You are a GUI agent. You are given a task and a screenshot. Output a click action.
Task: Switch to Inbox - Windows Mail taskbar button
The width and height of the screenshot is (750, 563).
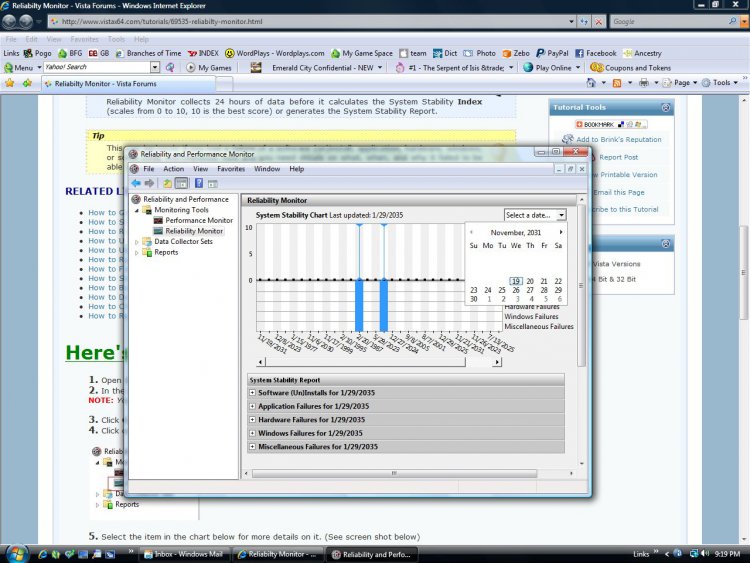coord(184,554)
